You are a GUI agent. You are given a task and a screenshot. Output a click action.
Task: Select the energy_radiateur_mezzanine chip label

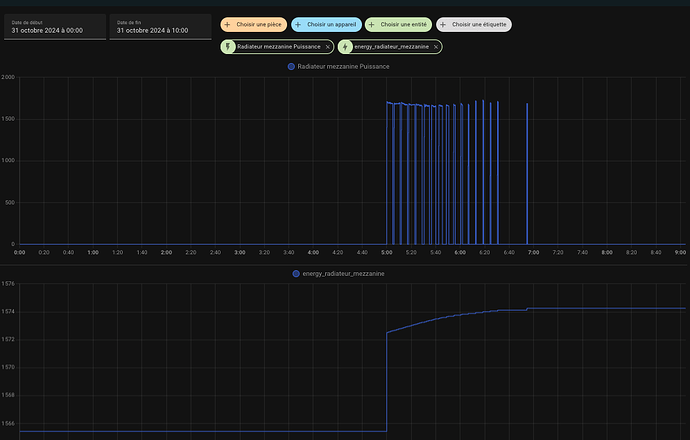coord(391,47)
